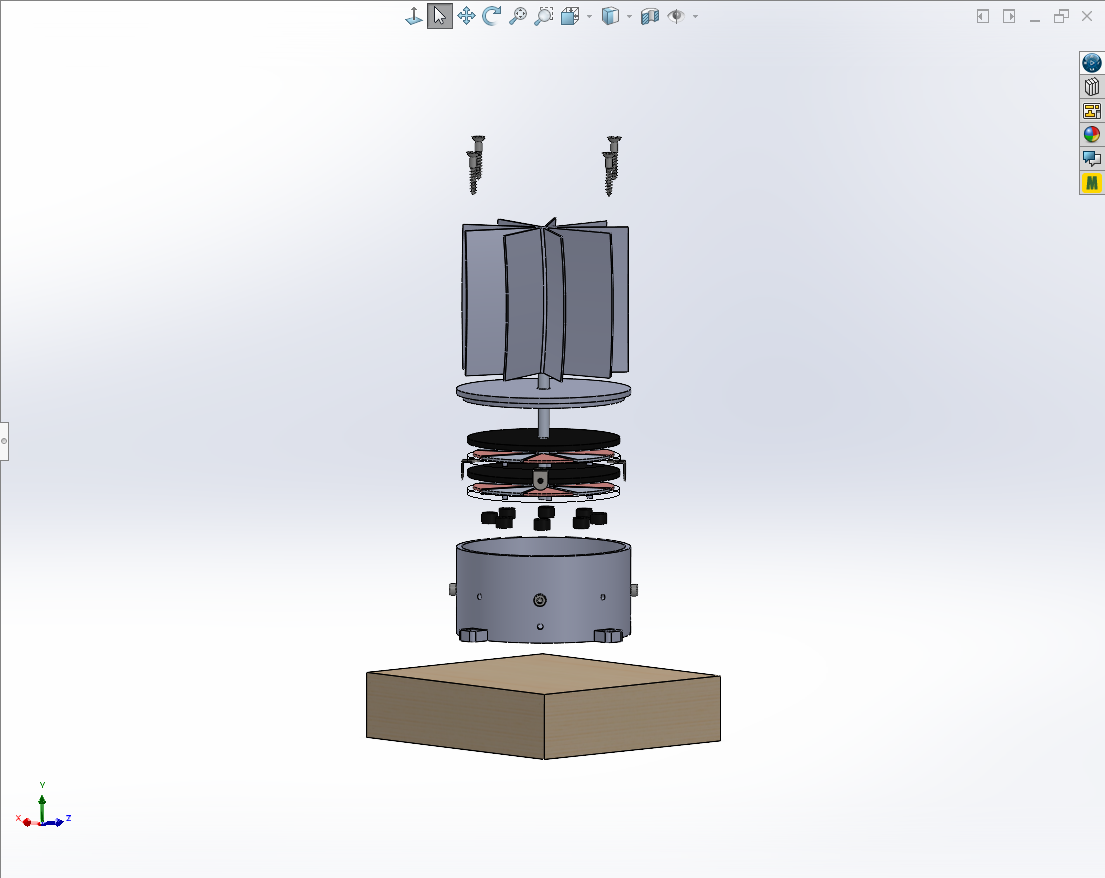Click the Normal To view icon

point(414,15)
